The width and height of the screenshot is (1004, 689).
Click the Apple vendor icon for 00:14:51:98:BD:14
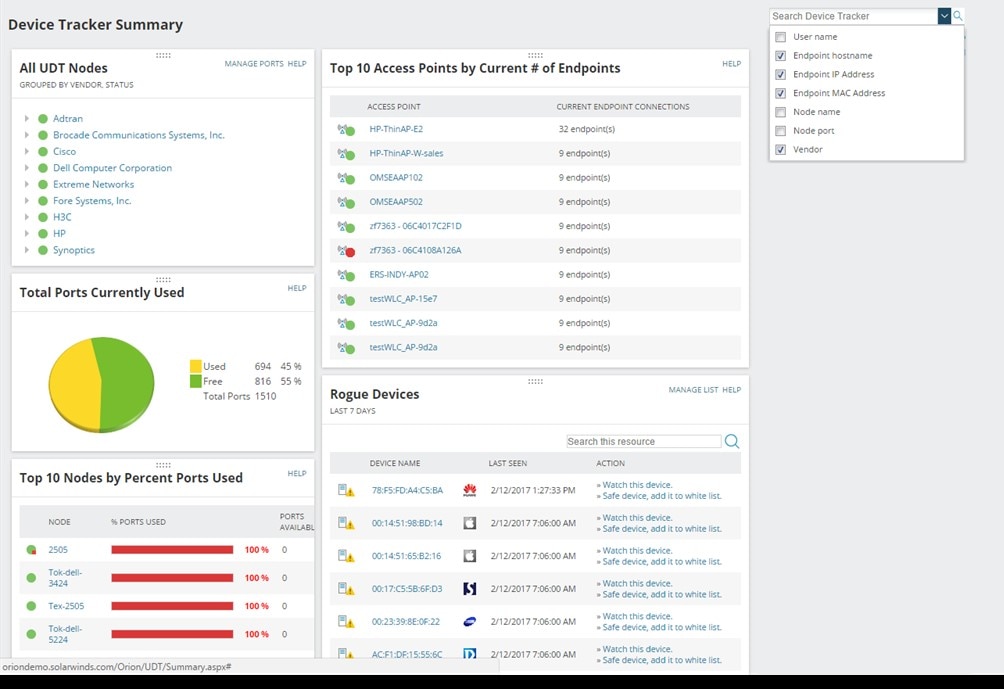point(470,522)
